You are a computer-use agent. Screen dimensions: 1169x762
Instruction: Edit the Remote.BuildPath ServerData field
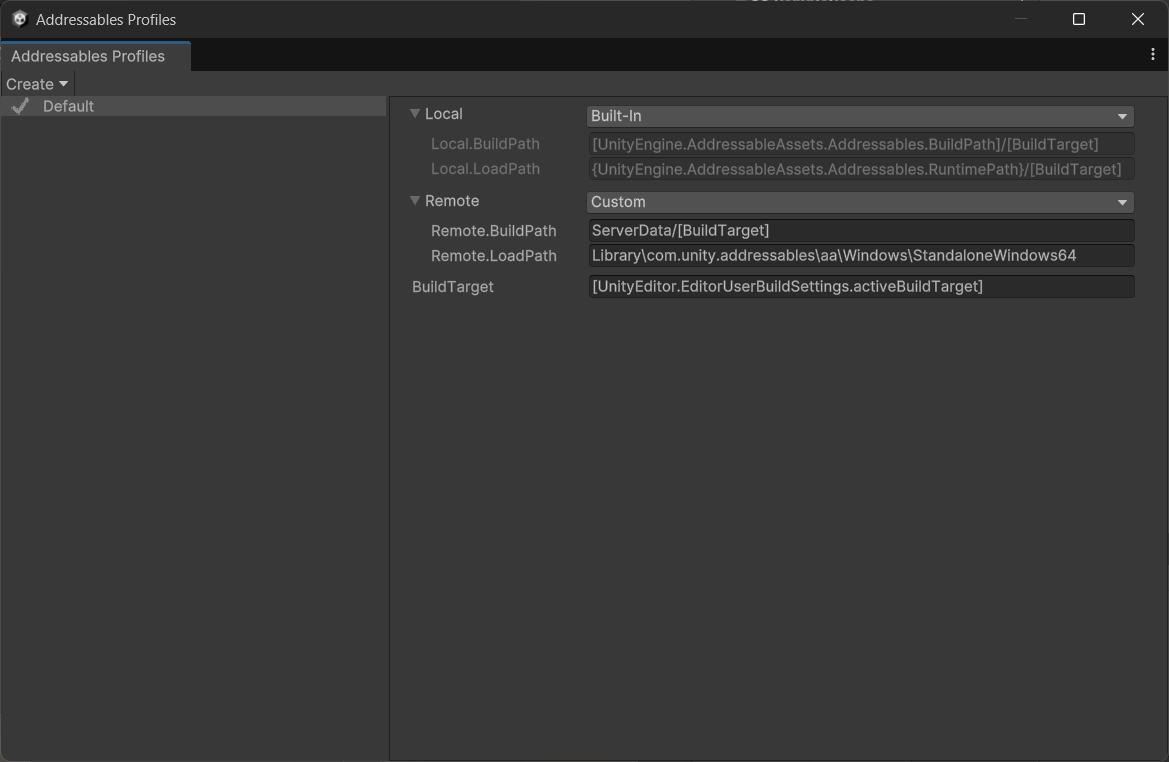click(860, 230)
